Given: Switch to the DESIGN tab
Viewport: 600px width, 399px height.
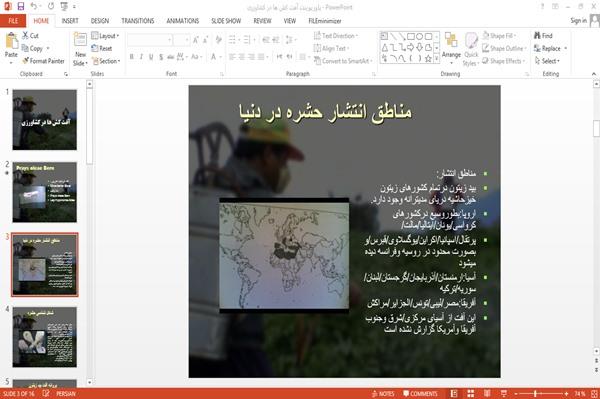Looking at the screenshot, I should click(x=100, y=21).
